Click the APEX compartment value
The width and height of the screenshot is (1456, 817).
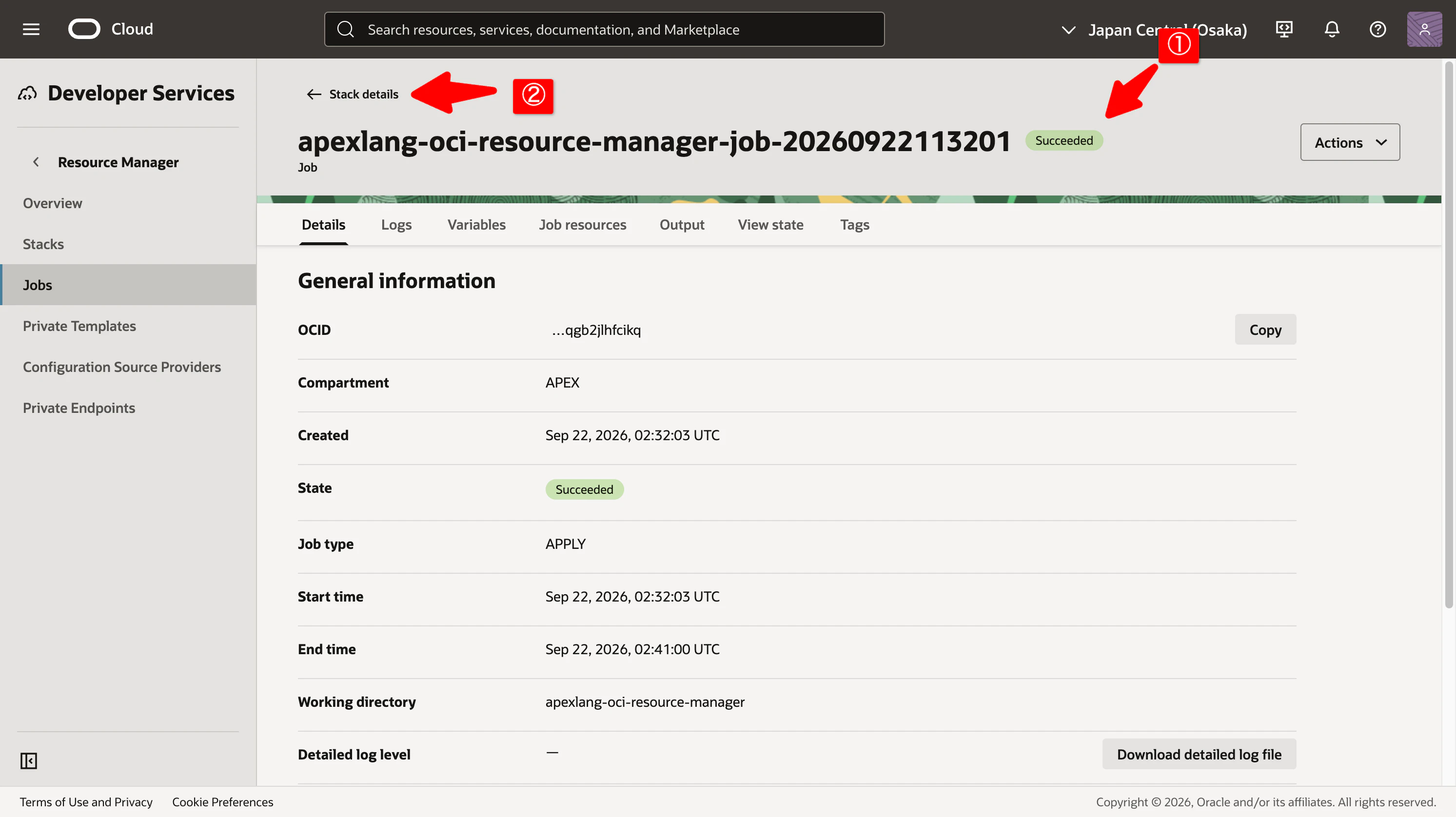tap(562, 383)
